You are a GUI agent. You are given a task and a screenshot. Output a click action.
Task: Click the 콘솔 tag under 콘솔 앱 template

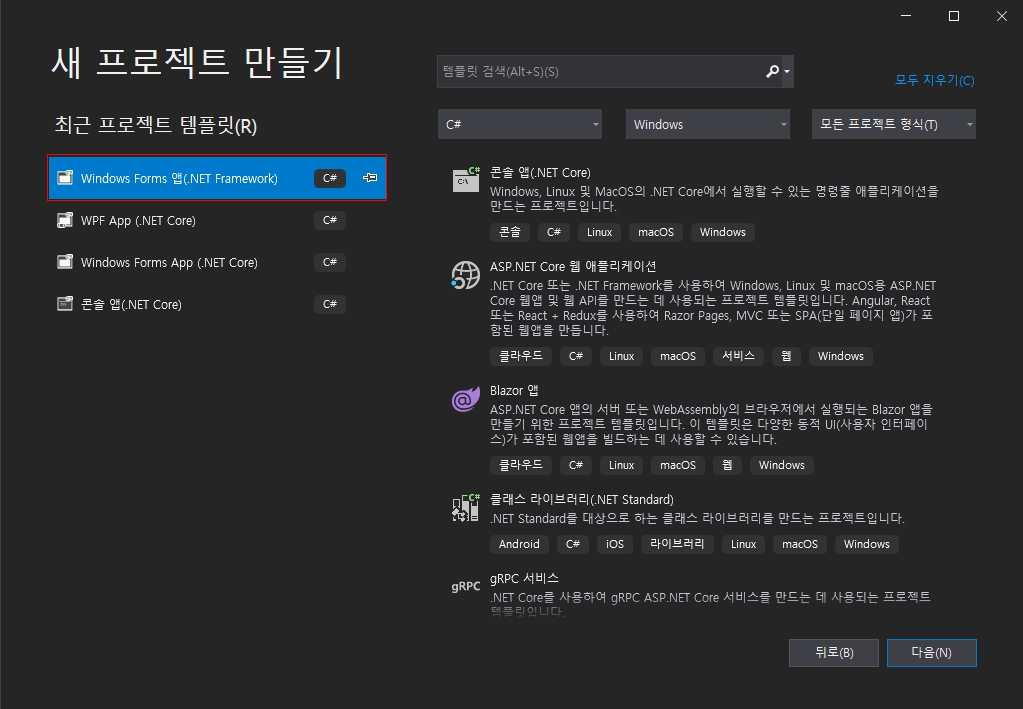point(510,232)
